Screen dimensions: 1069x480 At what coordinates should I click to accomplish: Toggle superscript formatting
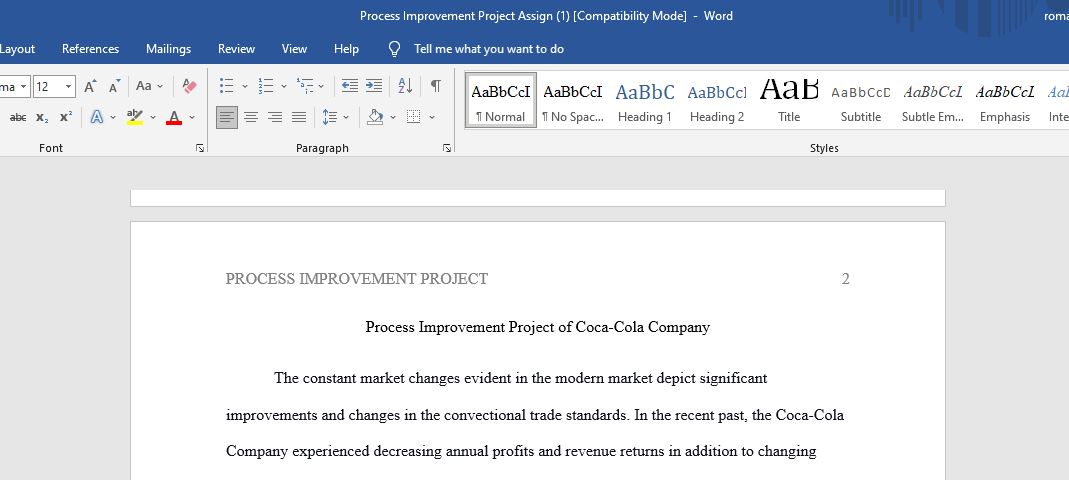pyautogui.click(x=66, y=117)
